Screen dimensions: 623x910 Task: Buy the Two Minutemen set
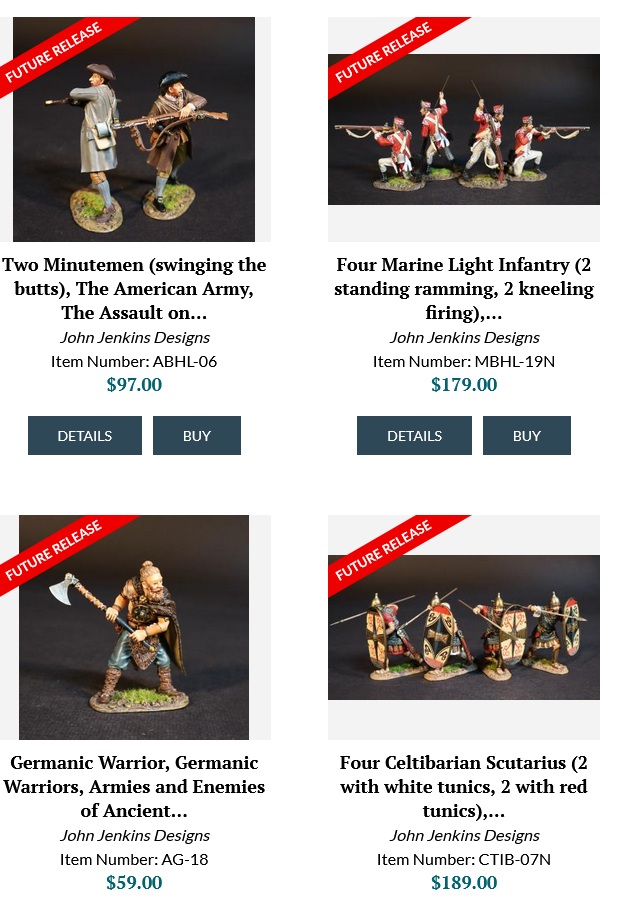(x=197, y=435)
